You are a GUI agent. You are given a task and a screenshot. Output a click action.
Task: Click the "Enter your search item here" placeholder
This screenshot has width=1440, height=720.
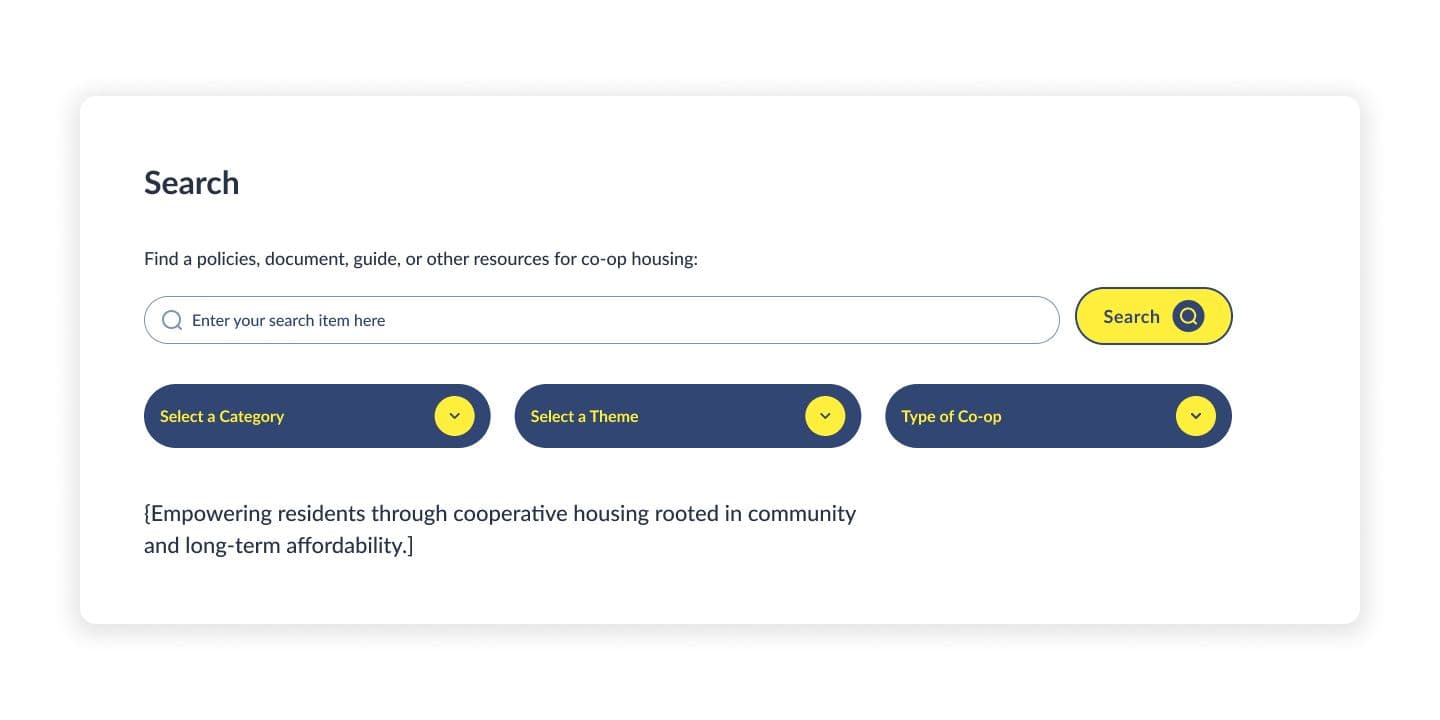[288, 321]
